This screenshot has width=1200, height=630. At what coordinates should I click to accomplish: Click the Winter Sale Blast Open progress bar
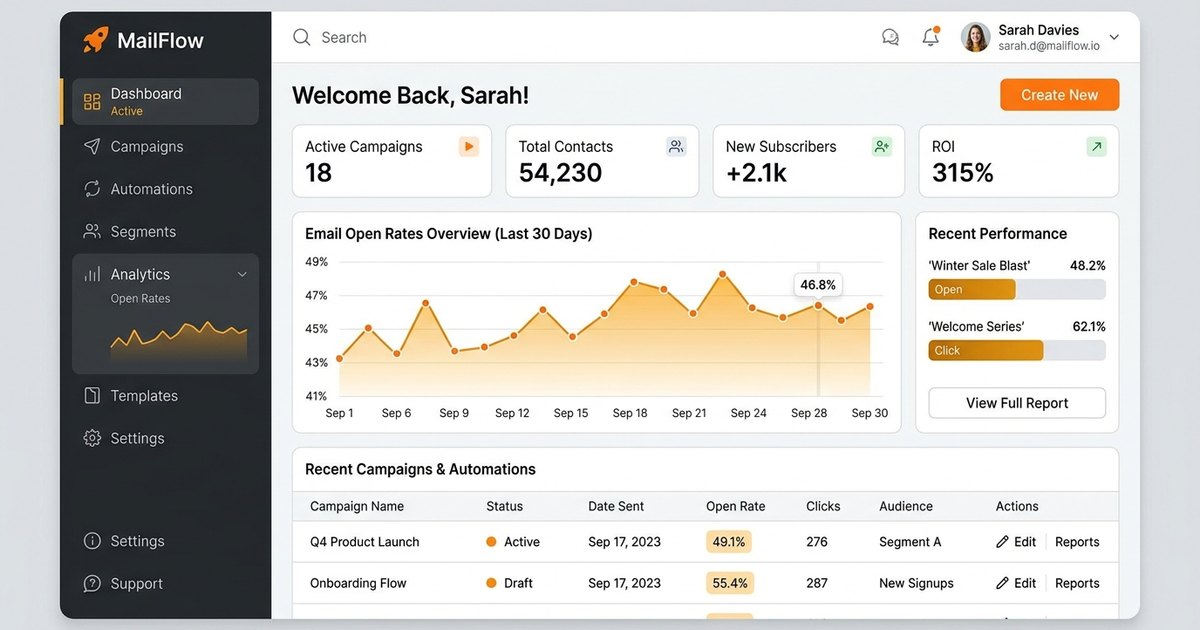pyautogui.click(x=1017, y=290)
